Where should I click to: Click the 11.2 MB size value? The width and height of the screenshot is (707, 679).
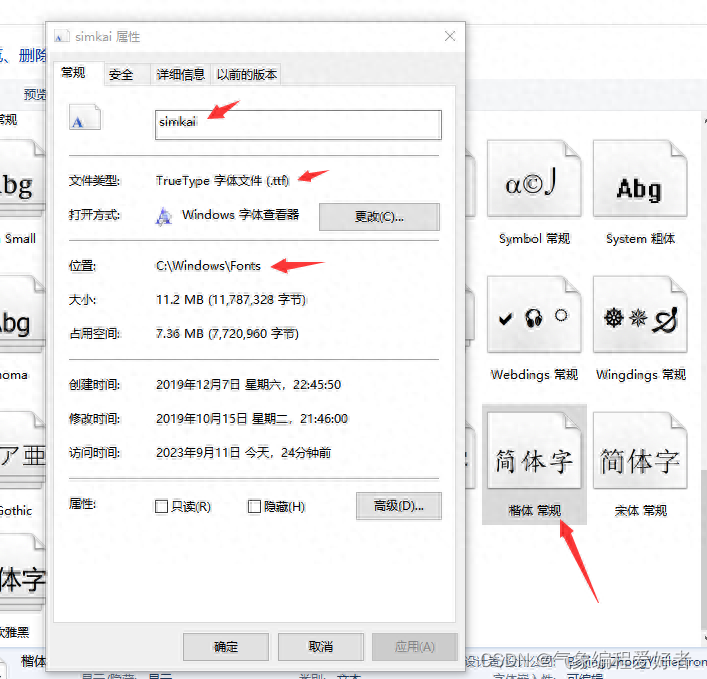click(231, 300)
